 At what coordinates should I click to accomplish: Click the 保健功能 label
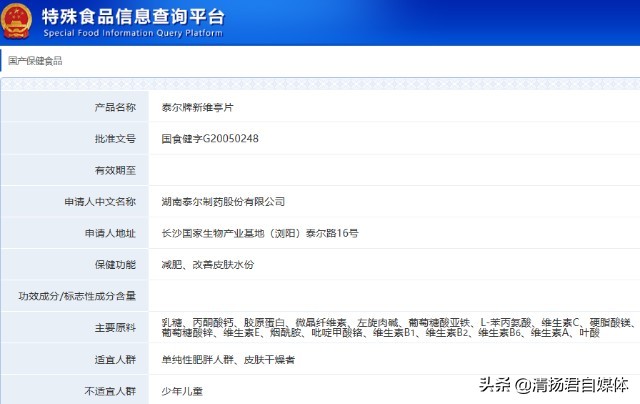pos(115,264)
